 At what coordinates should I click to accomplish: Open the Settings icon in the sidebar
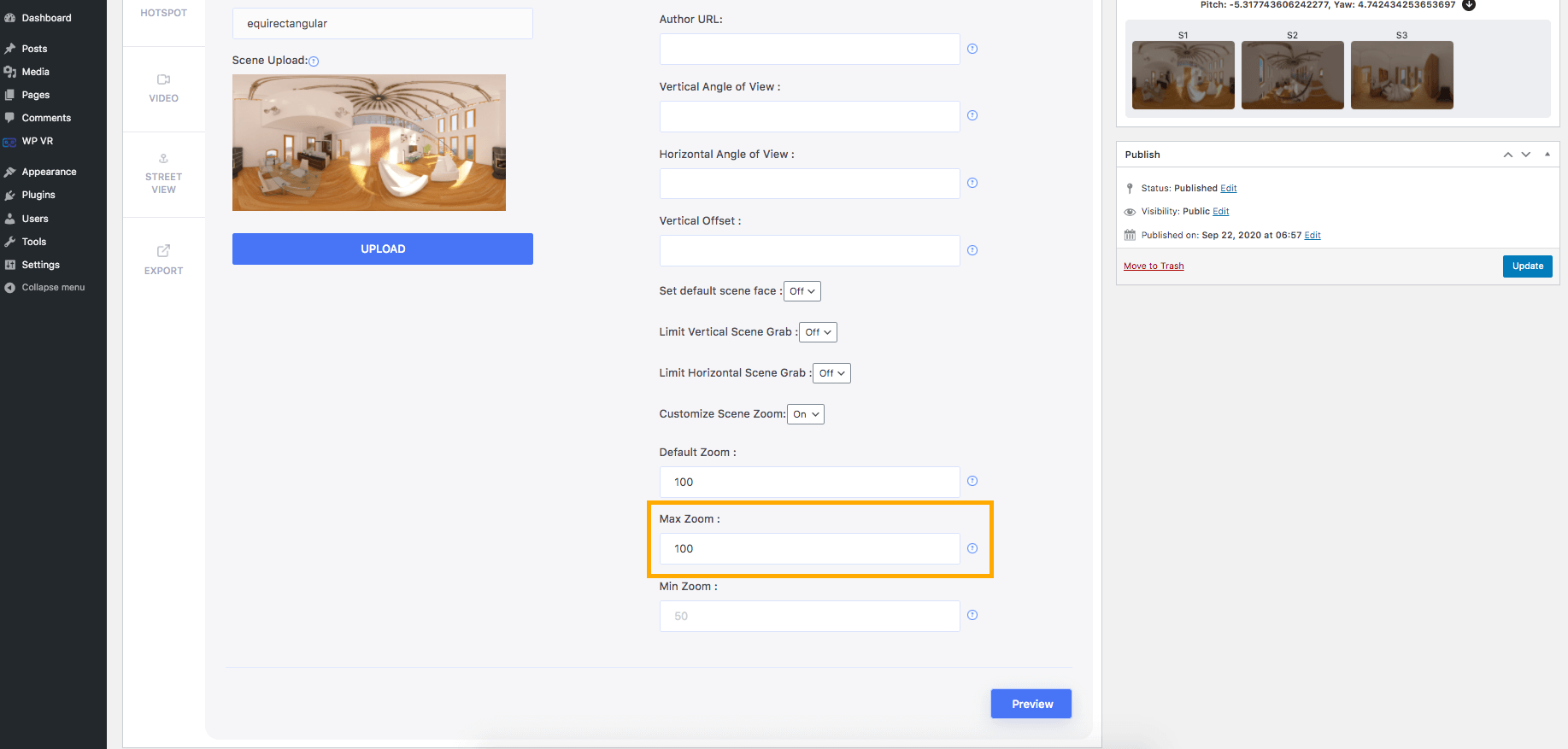point(10,265)
